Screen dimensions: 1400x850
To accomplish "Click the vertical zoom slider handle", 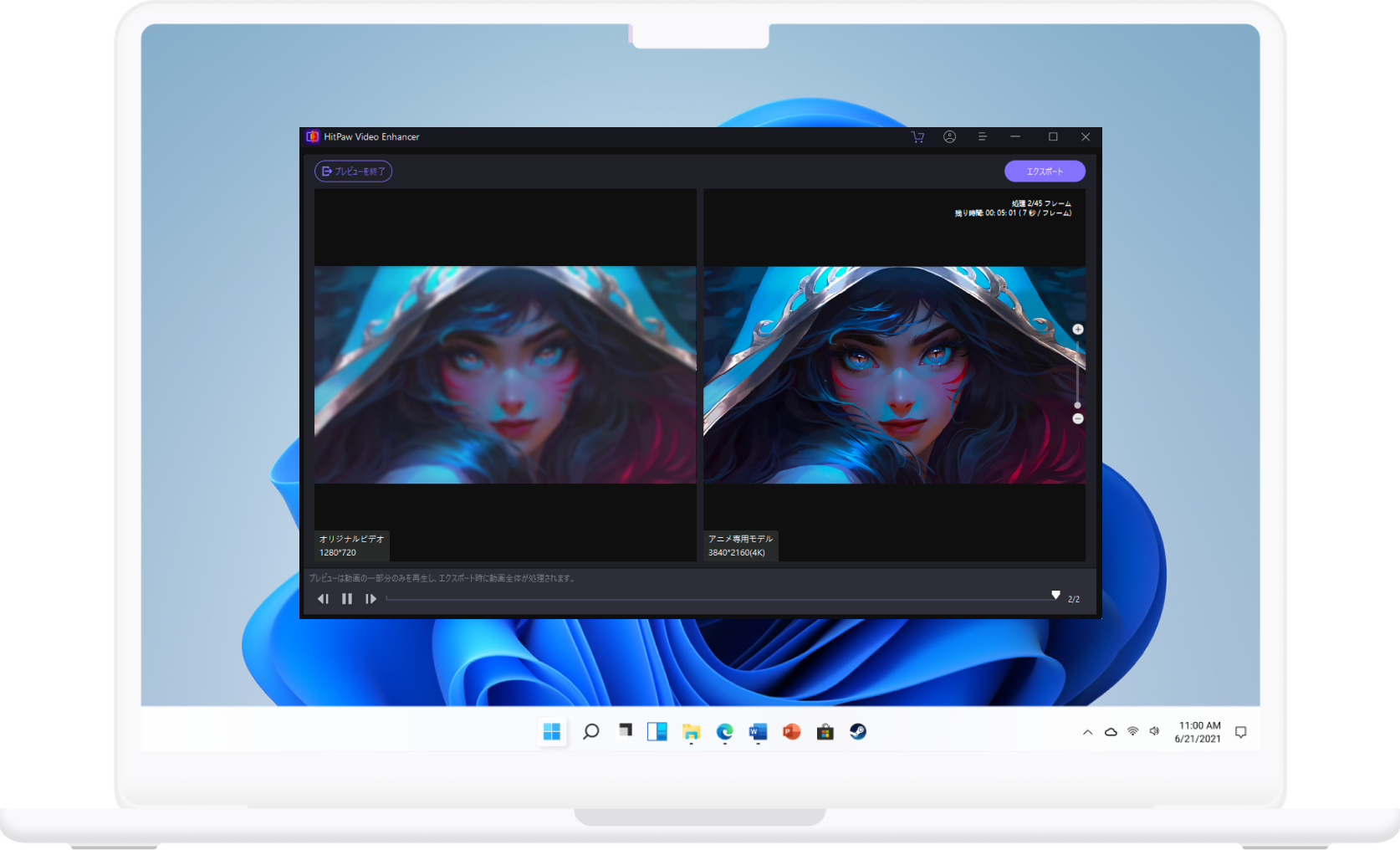I will coord(1077,405).
